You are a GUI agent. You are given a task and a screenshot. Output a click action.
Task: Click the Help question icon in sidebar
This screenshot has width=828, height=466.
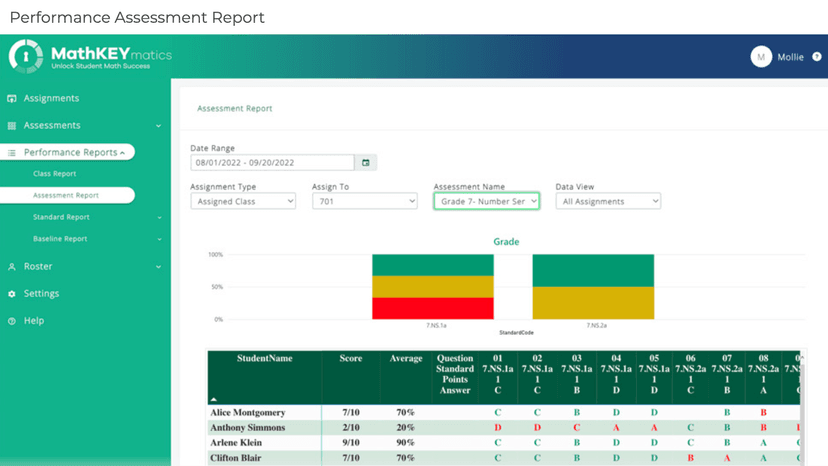[12, 321]
